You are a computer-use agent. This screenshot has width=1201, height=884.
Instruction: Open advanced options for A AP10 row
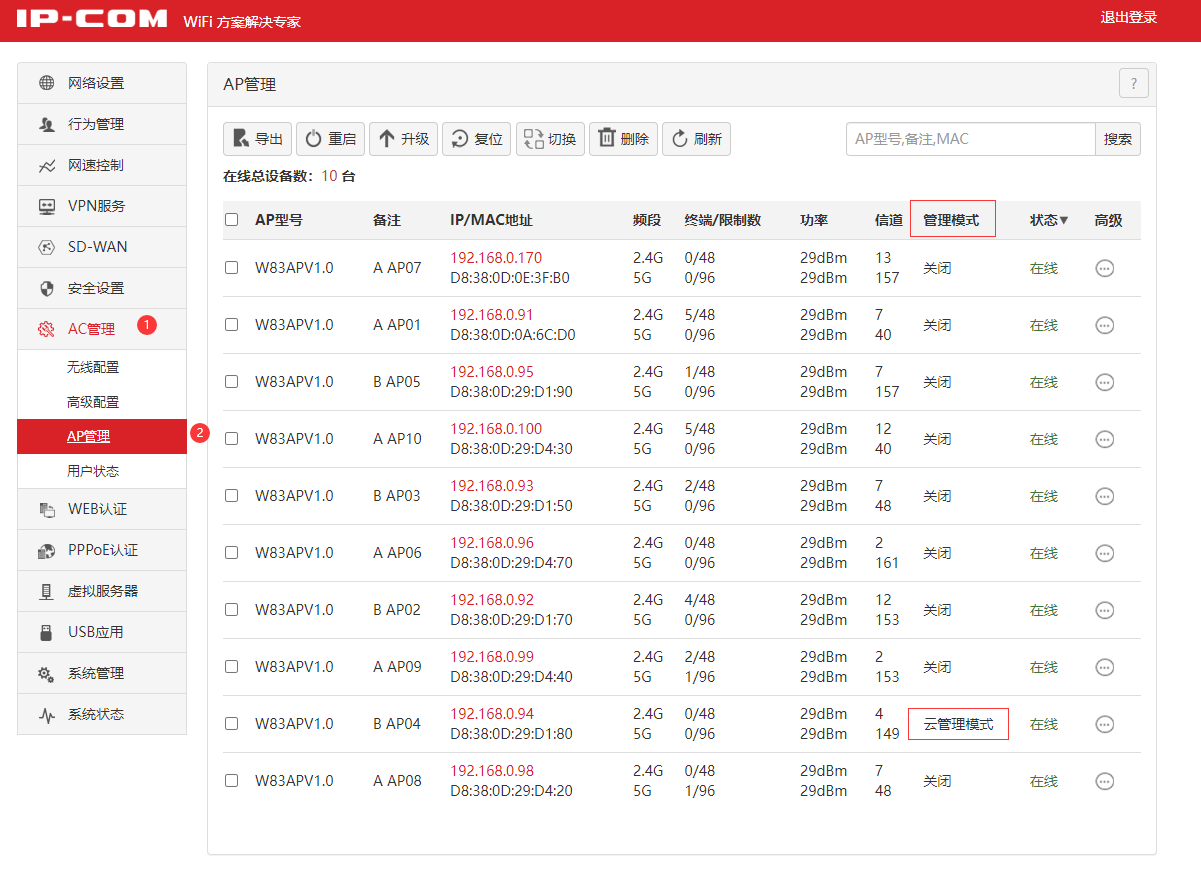coord(1105,439)
